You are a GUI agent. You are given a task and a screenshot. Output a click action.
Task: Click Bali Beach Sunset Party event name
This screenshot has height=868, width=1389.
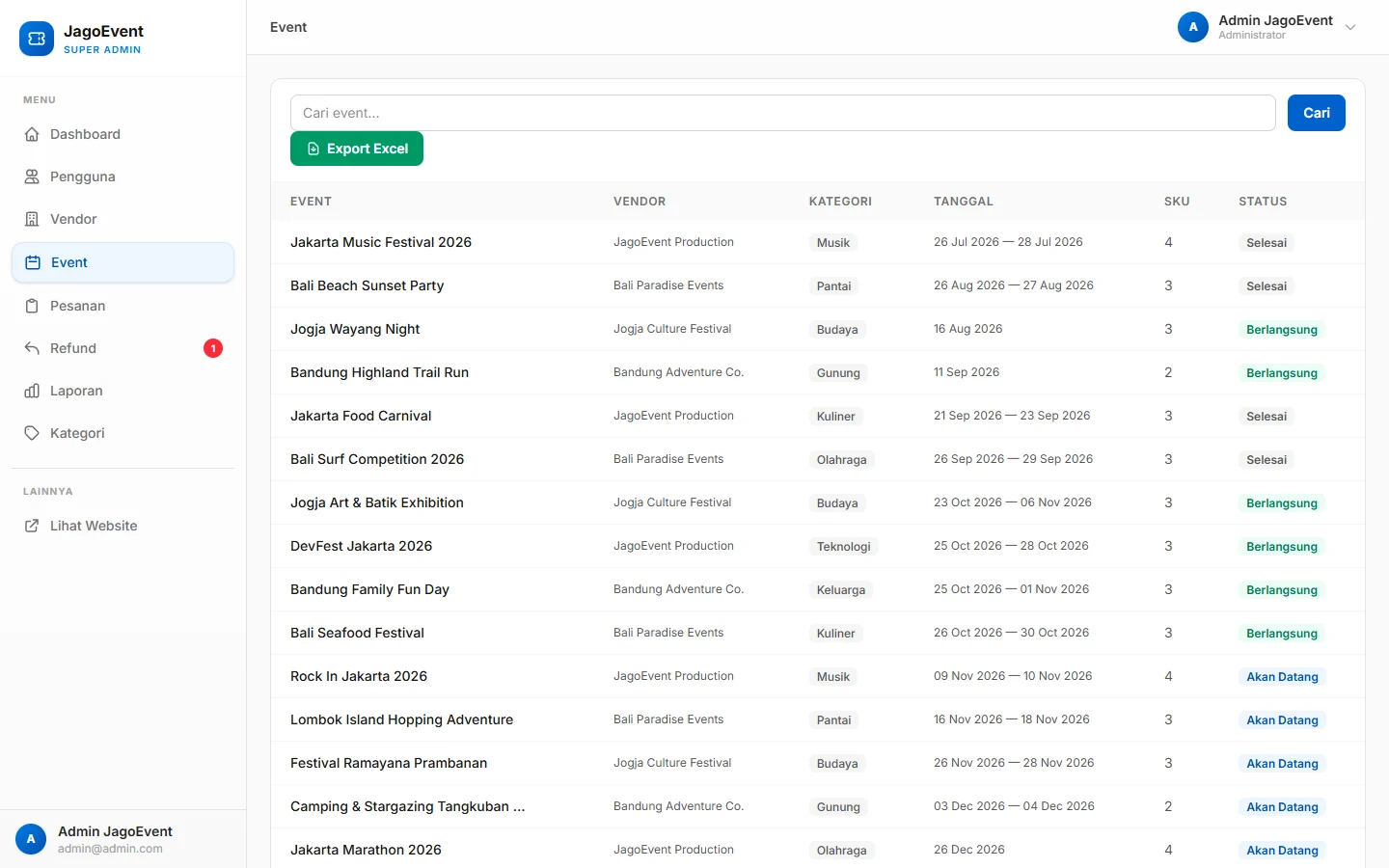(368, 285)
